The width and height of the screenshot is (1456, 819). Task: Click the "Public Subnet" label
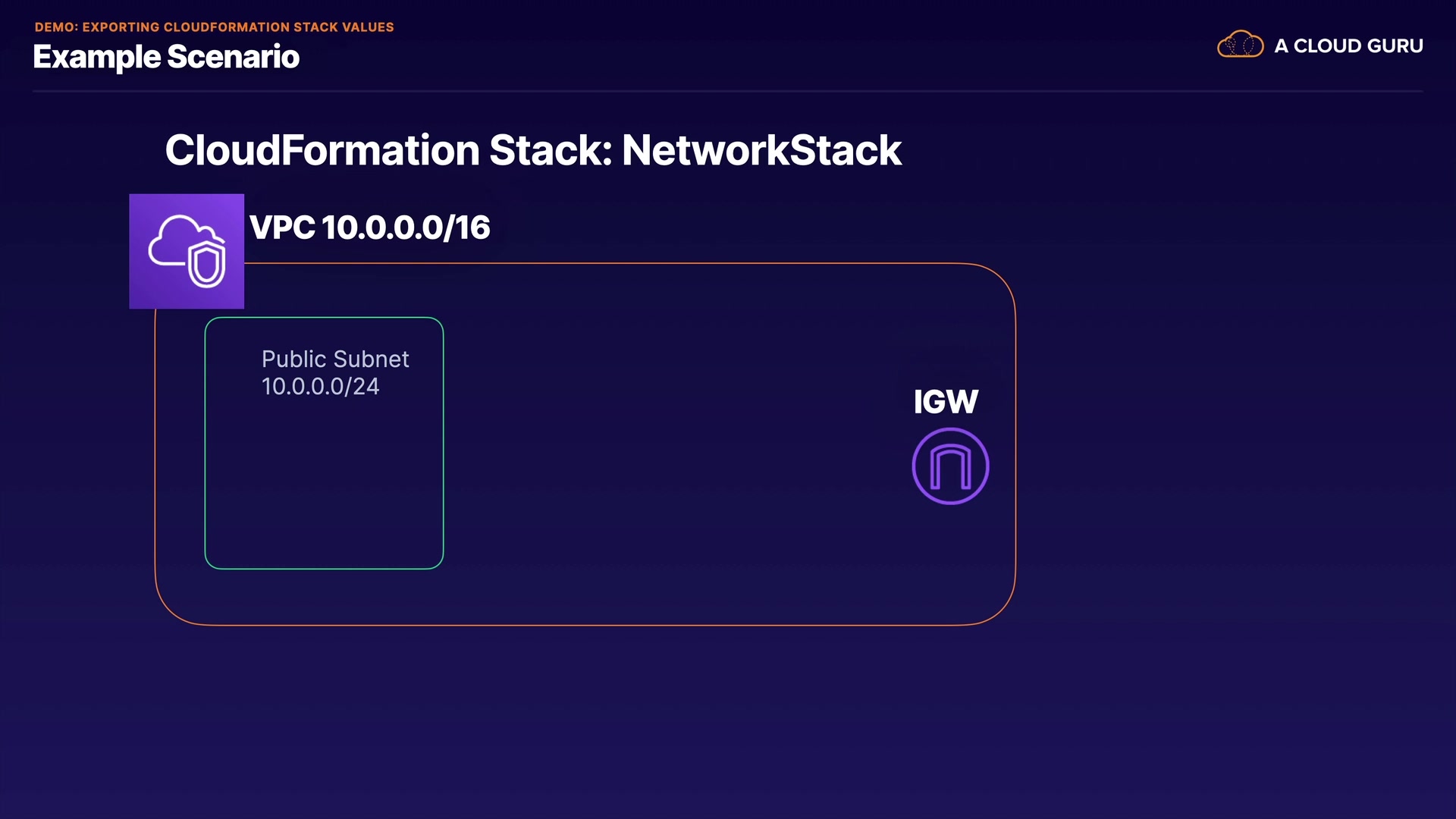coord(335,359)
